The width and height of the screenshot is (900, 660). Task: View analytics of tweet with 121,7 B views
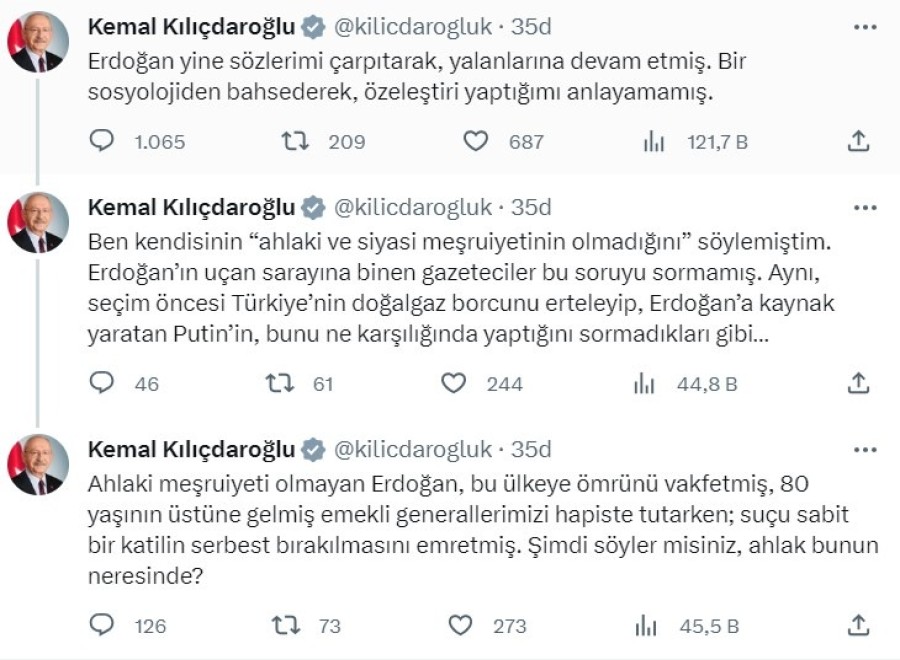tap(654, 142)
